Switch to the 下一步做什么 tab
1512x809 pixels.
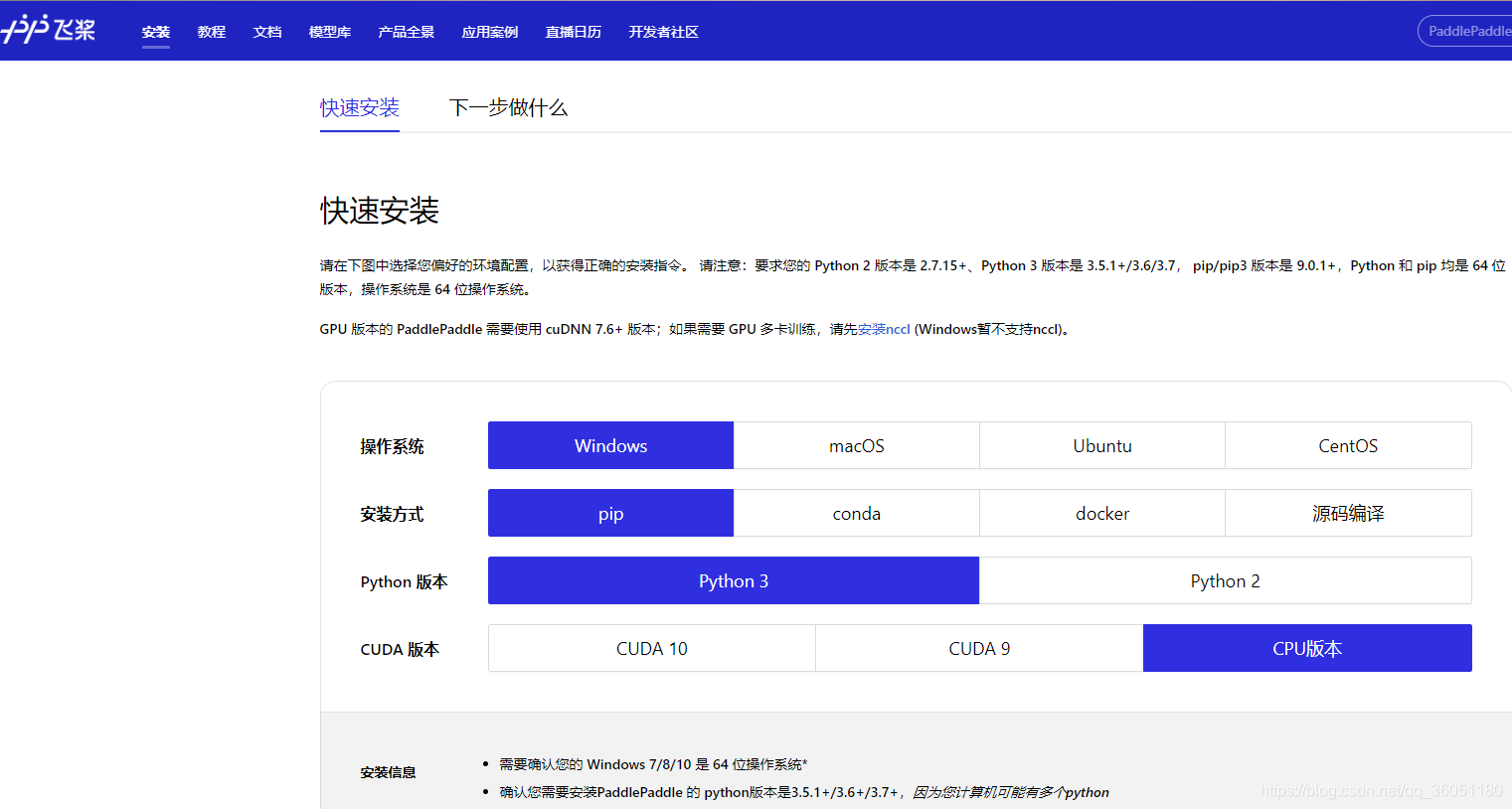coord(508,107)
